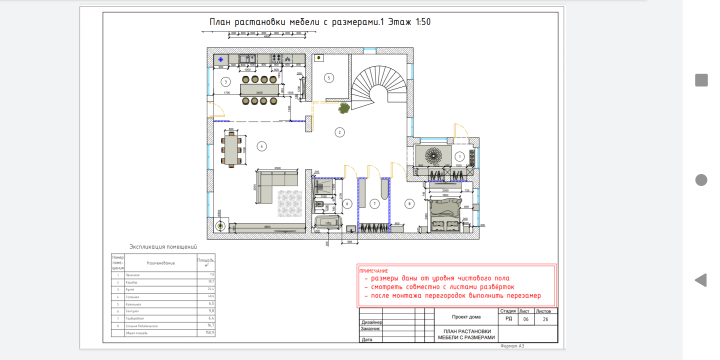Click room marker 6 in the bathroom
The width and height of the screenshot is (720, 360).
(348, 203)
